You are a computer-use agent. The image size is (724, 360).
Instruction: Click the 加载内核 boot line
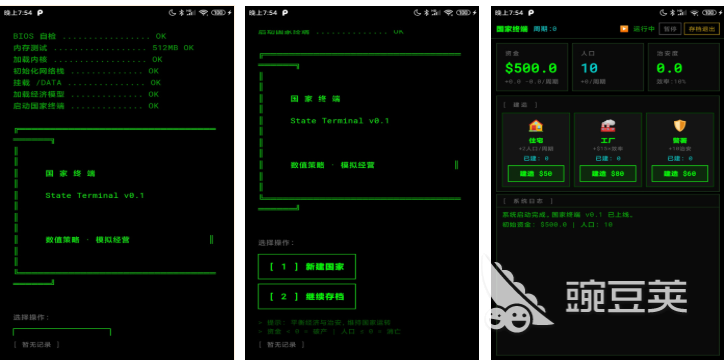(88, 60)
